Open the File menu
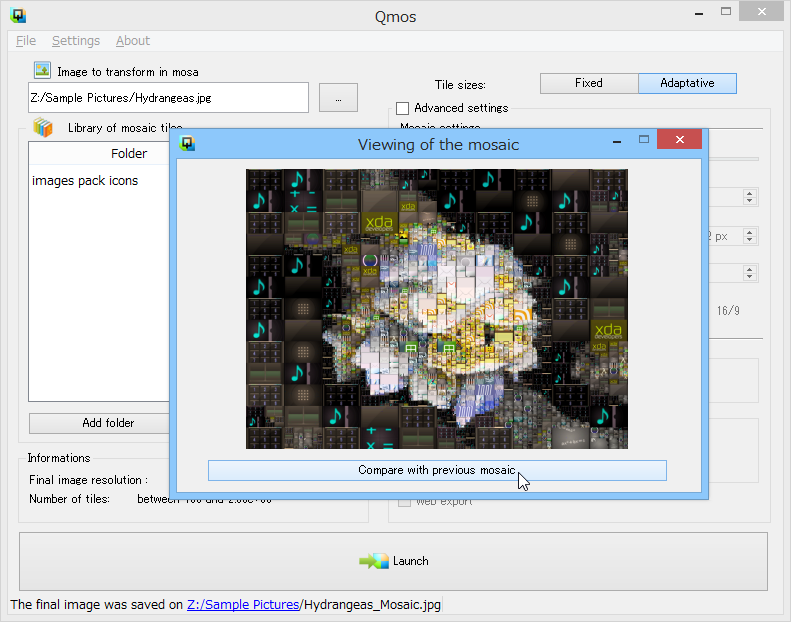 [x=26, y=40]
